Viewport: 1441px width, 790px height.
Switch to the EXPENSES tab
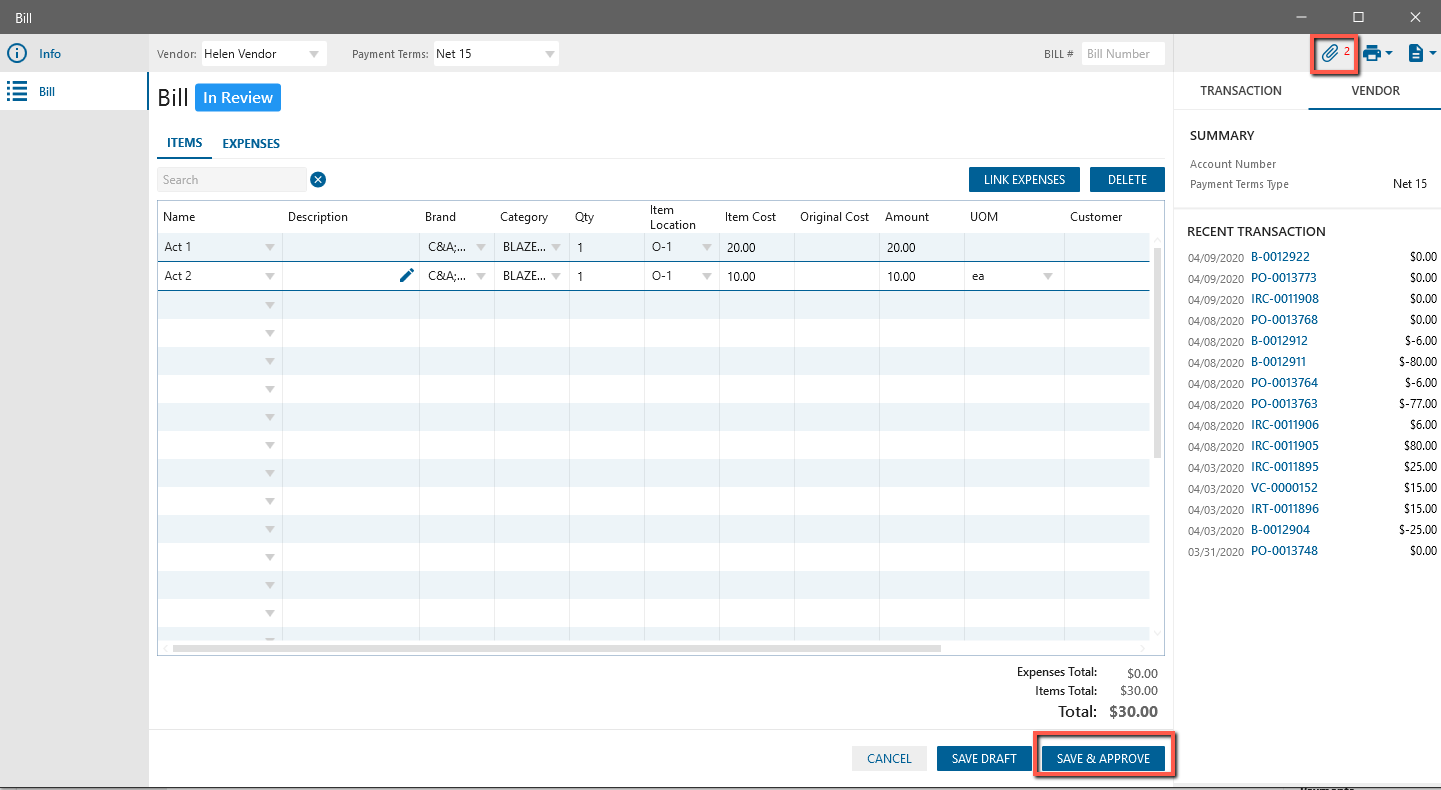click(251, 144)
